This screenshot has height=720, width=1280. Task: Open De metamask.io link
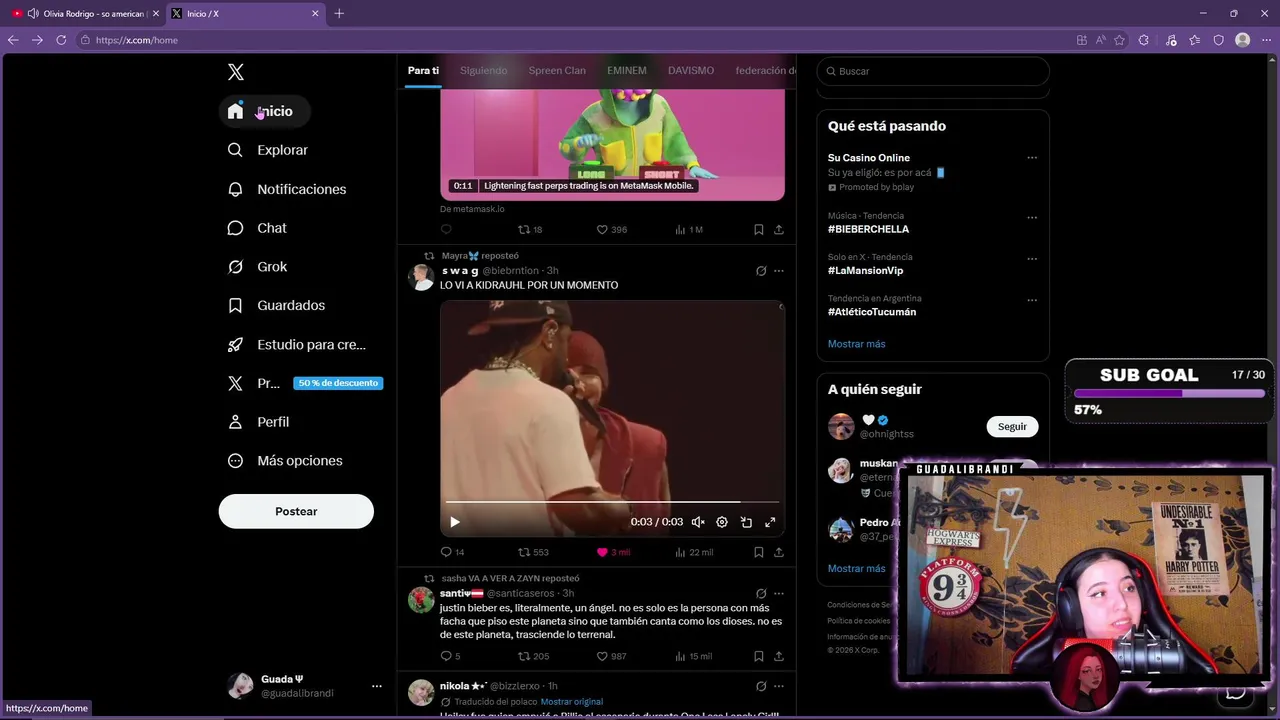pos(472,209)
